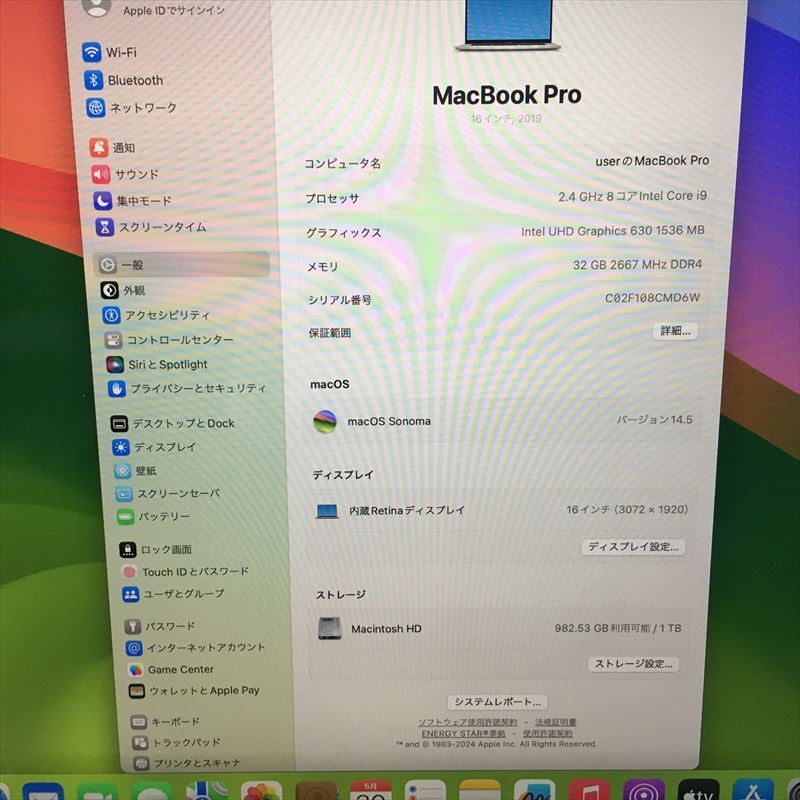Screen dimensions: 800x800
Task: Open the ENERGY STAR準拠 link
Action: pos(463,734)
